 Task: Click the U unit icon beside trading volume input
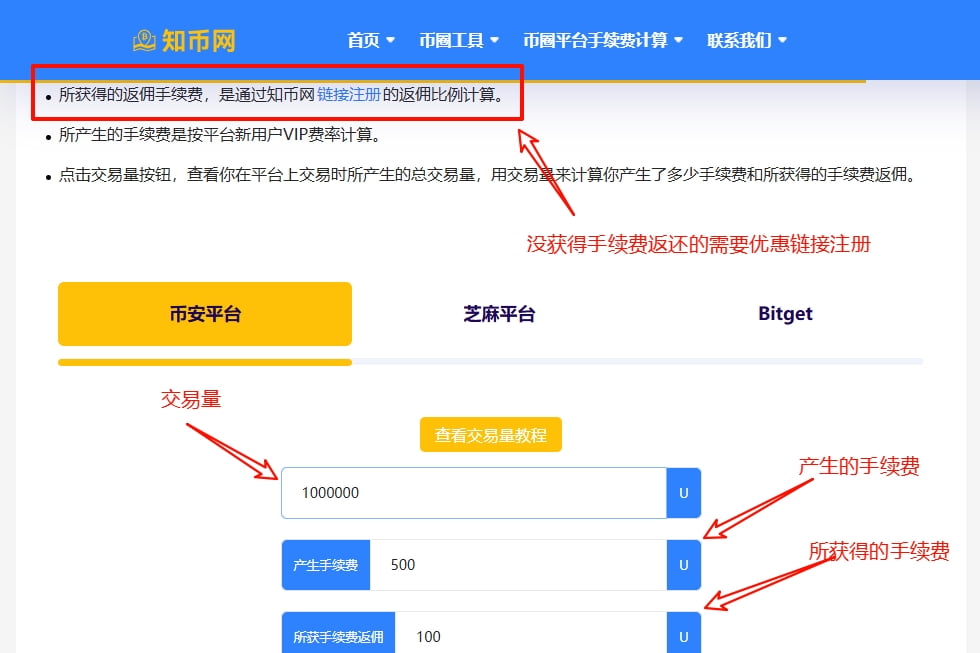click(x=684, y=492)
